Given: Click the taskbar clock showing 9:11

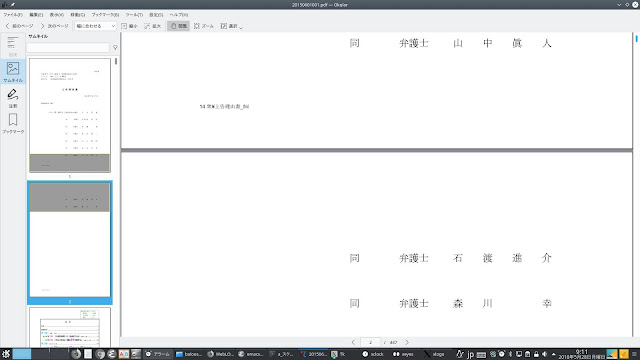Looking at the screenshot, I should [x=582, y=354].
